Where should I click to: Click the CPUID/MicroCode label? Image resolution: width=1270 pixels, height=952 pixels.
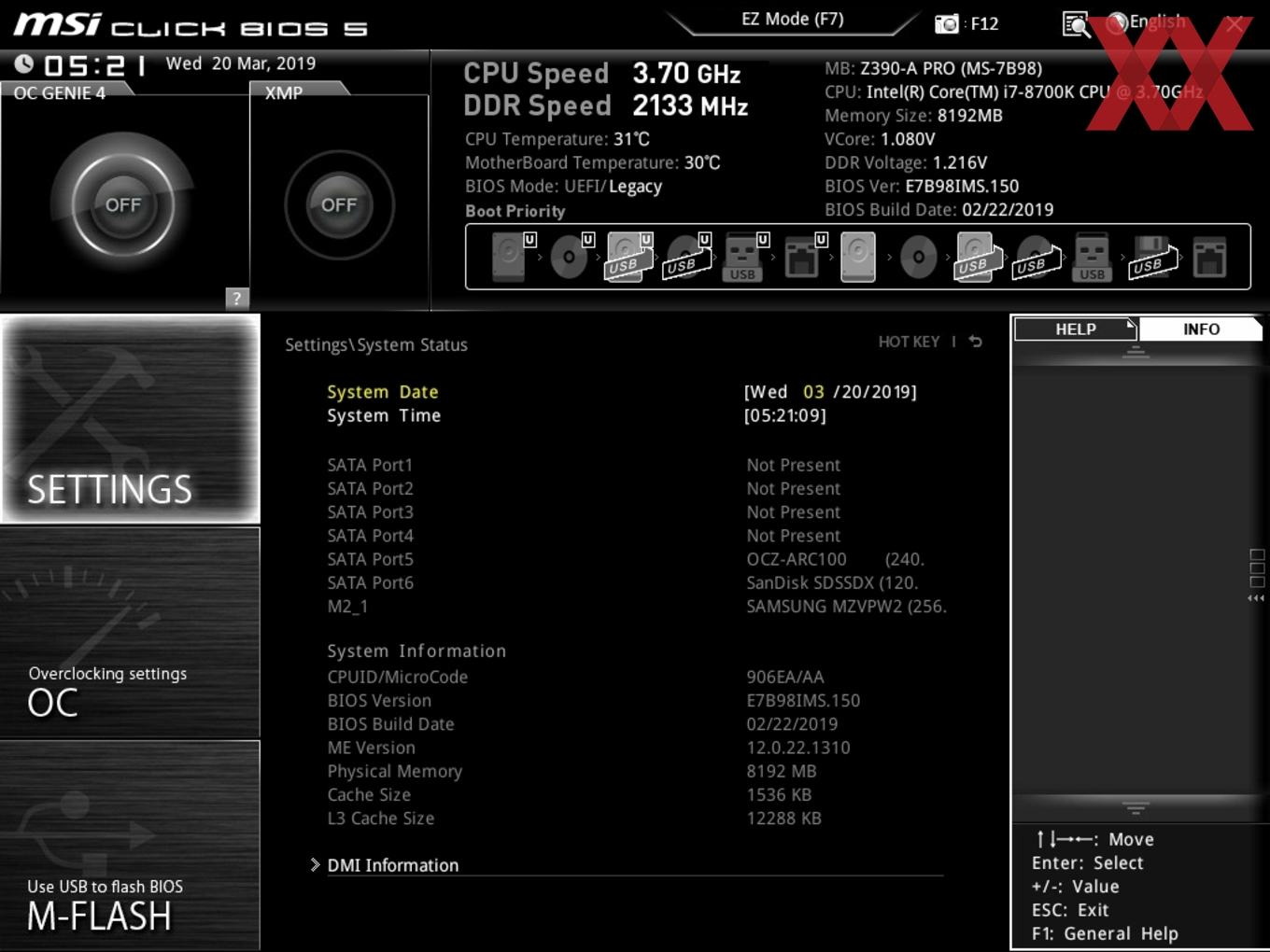click(398, 677)
